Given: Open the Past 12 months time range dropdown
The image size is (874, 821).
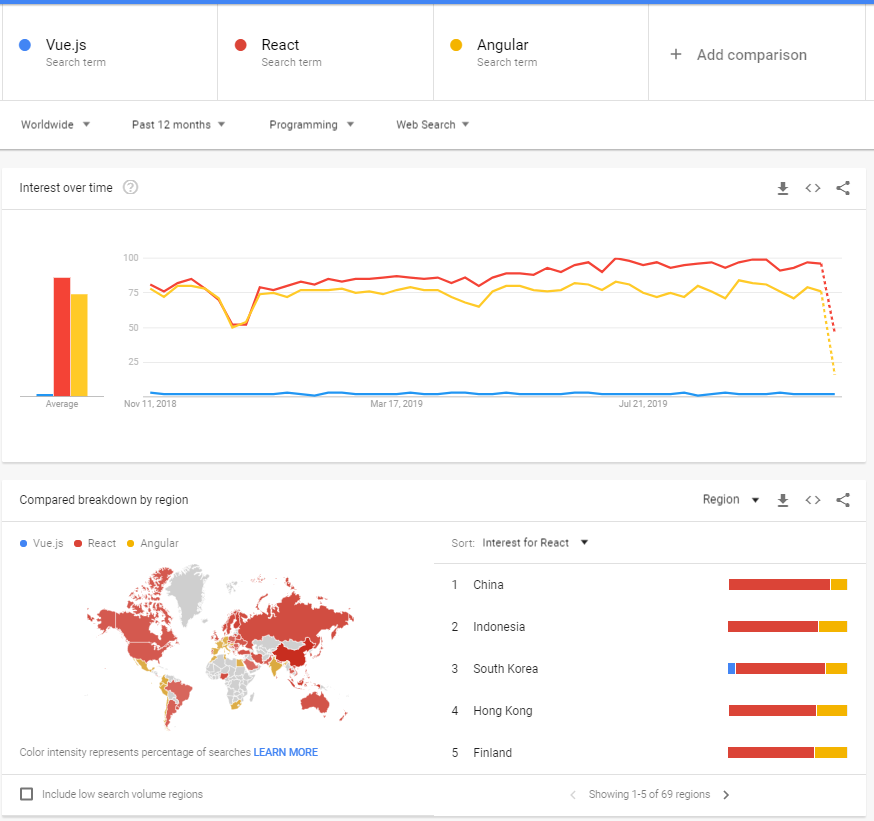Looking at the screenshot, I should coord(178,124).
